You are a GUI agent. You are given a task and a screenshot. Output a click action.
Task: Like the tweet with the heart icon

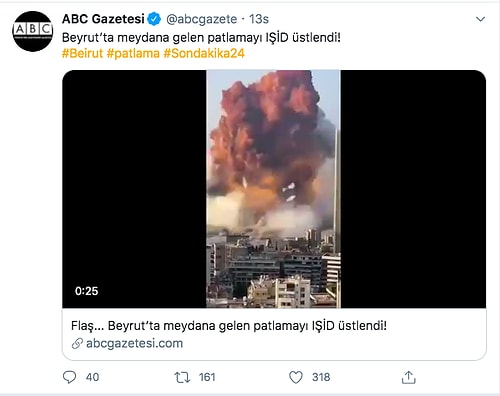click(296, 377)
